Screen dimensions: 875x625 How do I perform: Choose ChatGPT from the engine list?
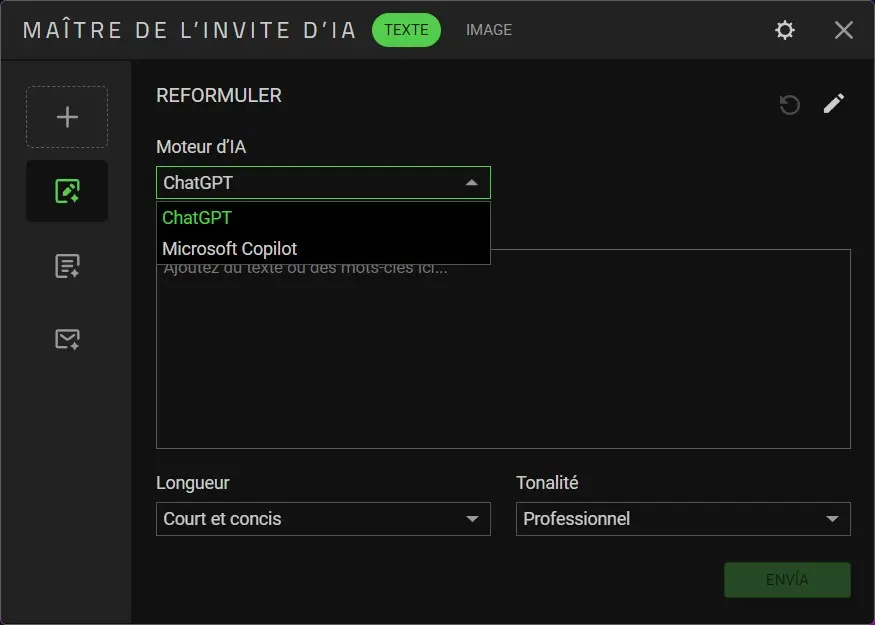323,218
